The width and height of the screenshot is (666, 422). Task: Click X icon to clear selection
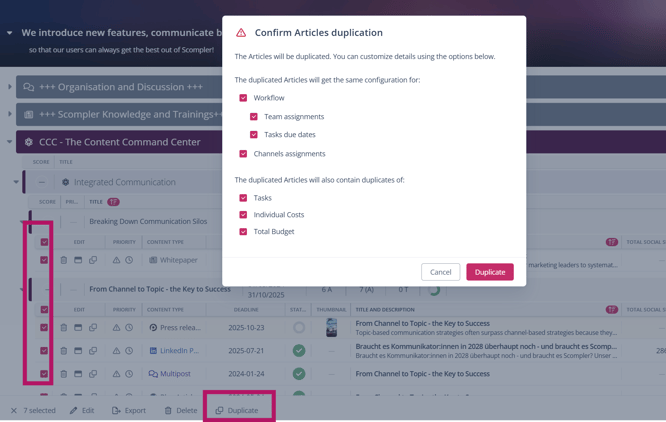pyautogui.click(x=13, y=410)
